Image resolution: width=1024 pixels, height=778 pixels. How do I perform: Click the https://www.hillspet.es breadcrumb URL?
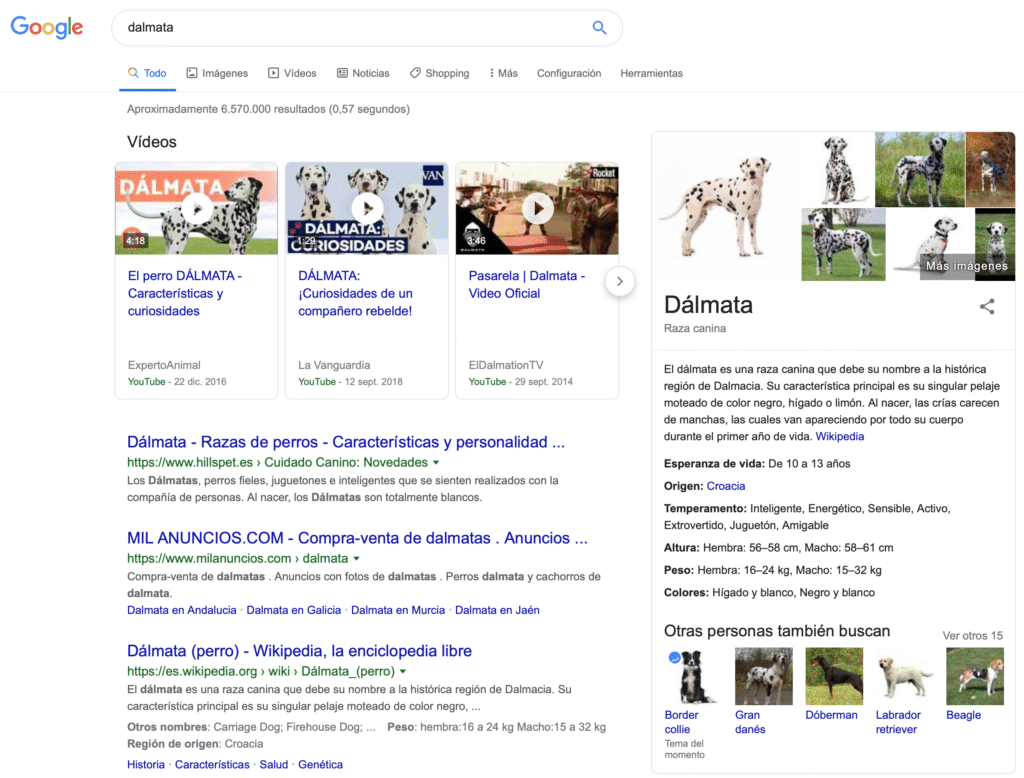278,462
